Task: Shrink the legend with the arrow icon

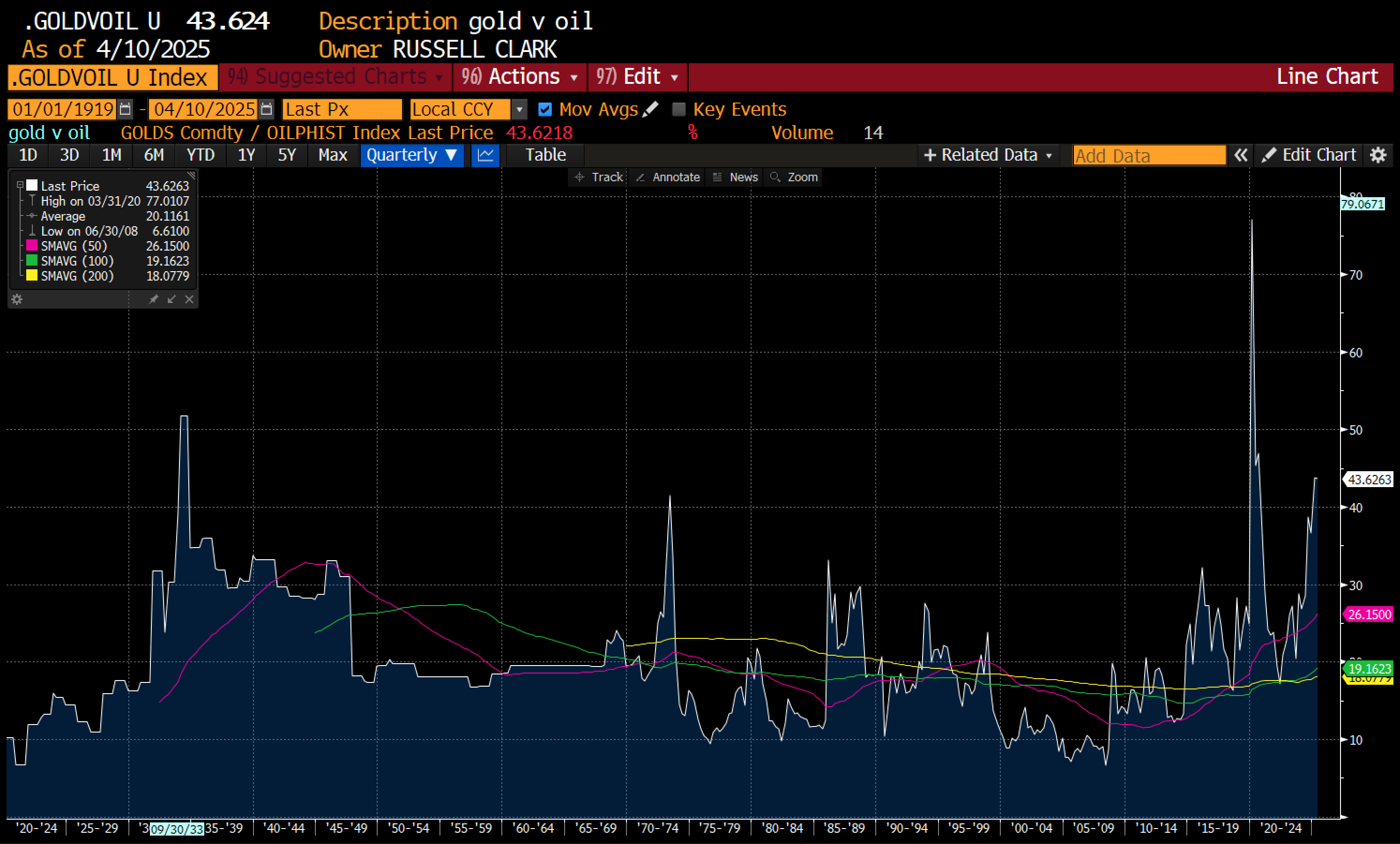Action: point(171,299)
